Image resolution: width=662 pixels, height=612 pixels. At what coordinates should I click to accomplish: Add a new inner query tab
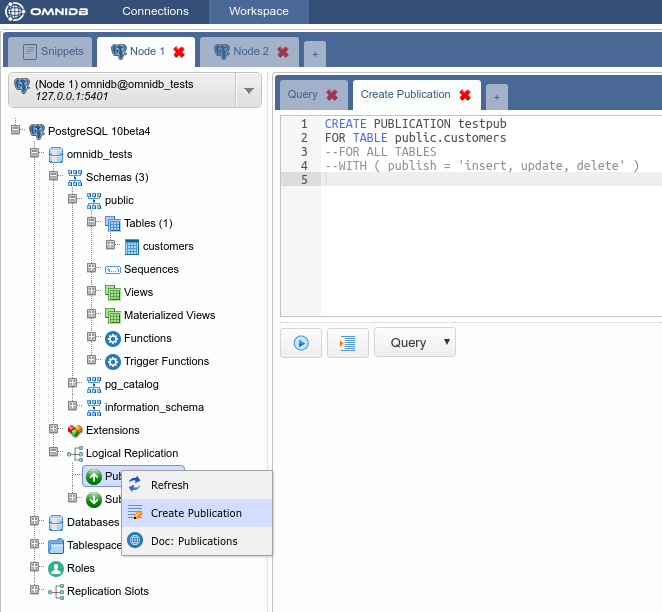click(496, 96)
